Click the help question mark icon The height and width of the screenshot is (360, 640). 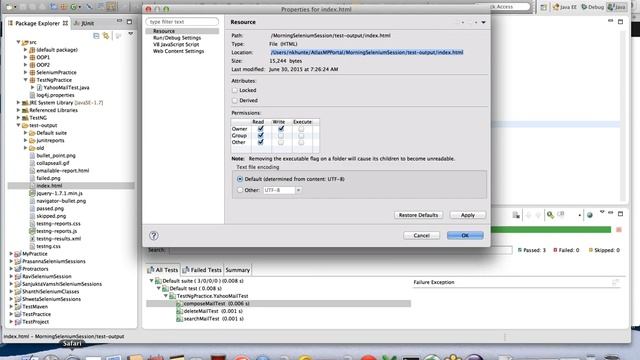point(153,236)
